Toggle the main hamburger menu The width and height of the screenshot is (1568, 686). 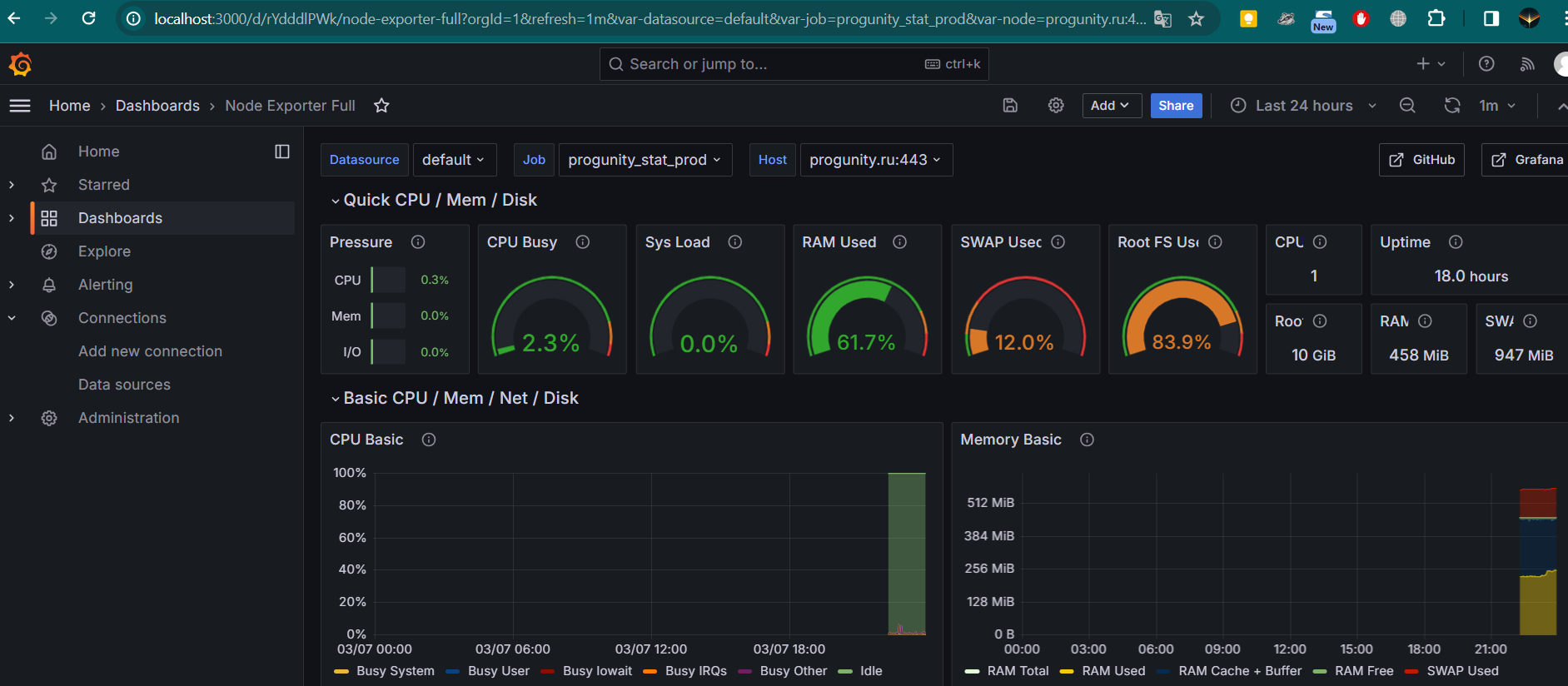point(20,106)
